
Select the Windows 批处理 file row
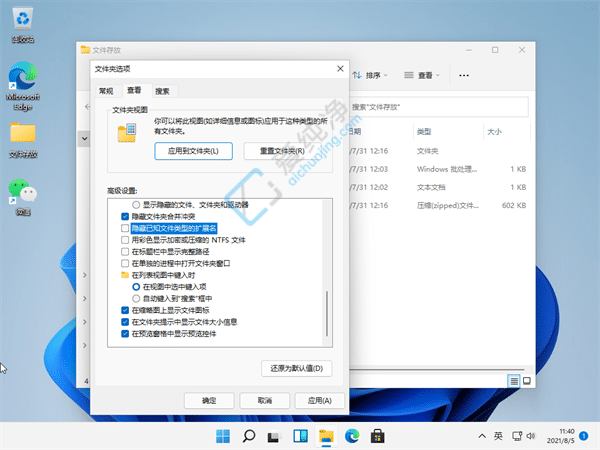(439, 169)
